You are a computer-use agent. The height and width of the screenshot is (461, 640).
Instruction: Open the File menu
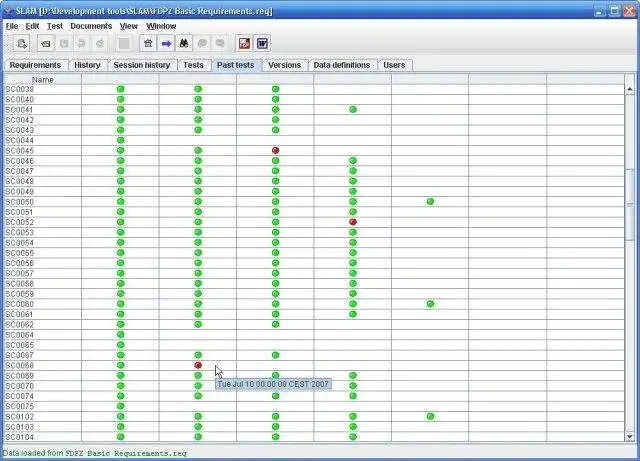click(12, 26)
